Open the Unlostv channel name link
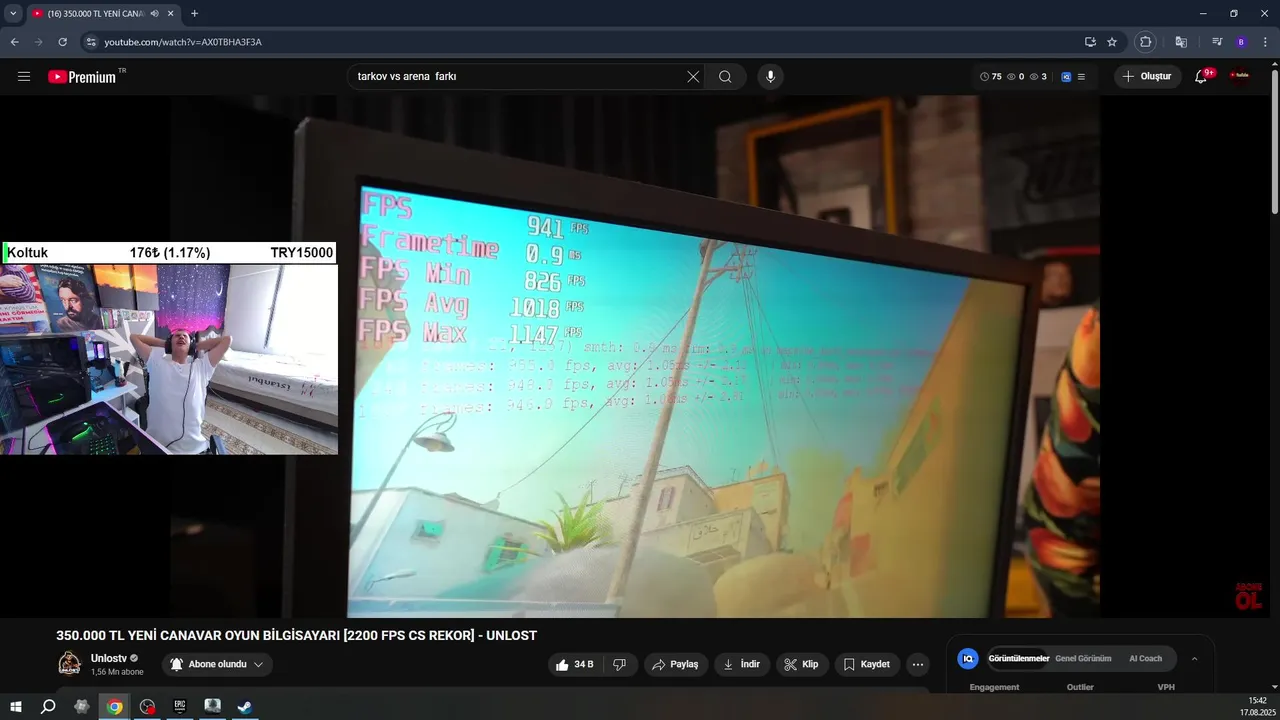Screen dimensions: 1280x720 pyautogui.click(x=109, y=658)
